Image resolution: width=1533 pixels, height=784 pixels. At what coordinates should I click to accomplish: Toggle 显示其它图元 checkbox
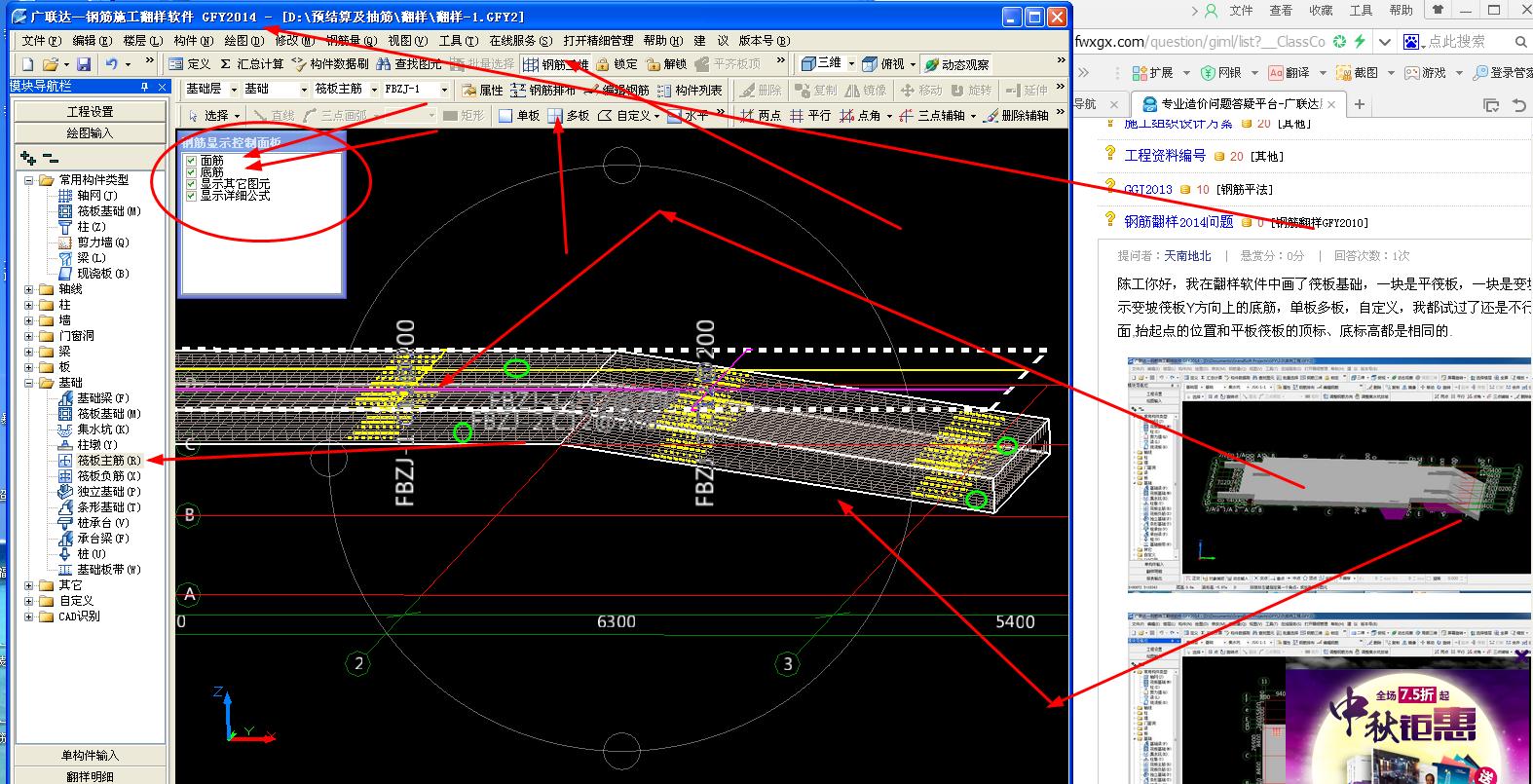click(191, 184)
